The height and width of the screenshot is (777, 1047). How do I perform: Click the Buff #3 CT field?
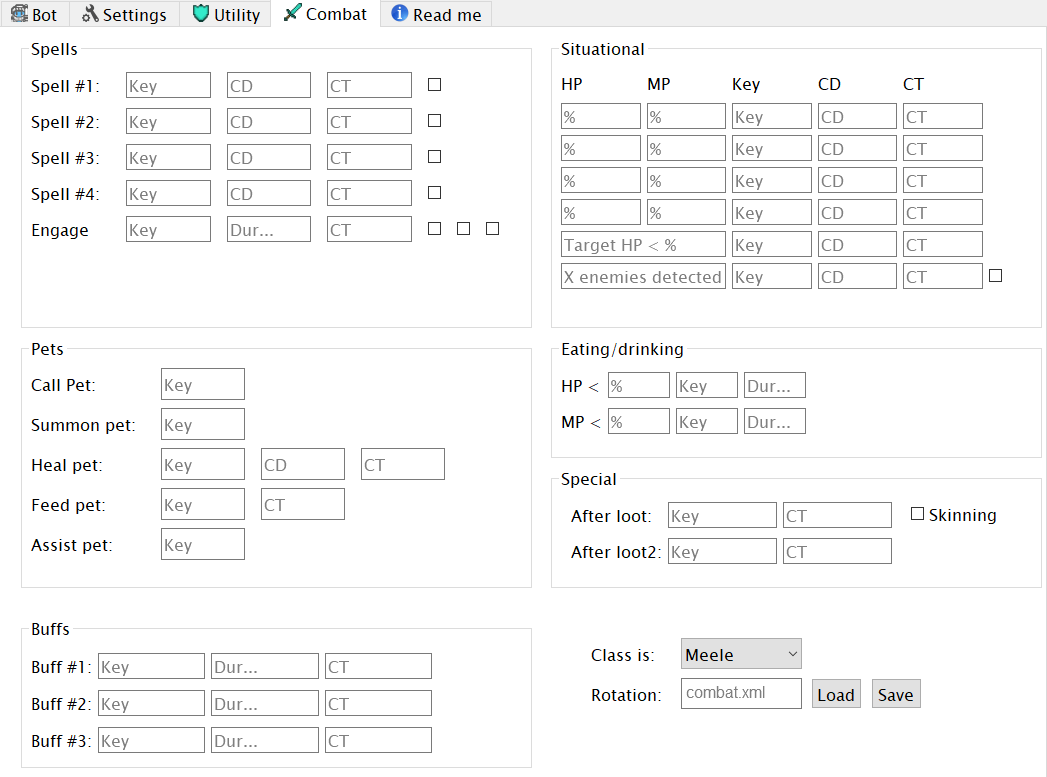click(x=379, y=740)
